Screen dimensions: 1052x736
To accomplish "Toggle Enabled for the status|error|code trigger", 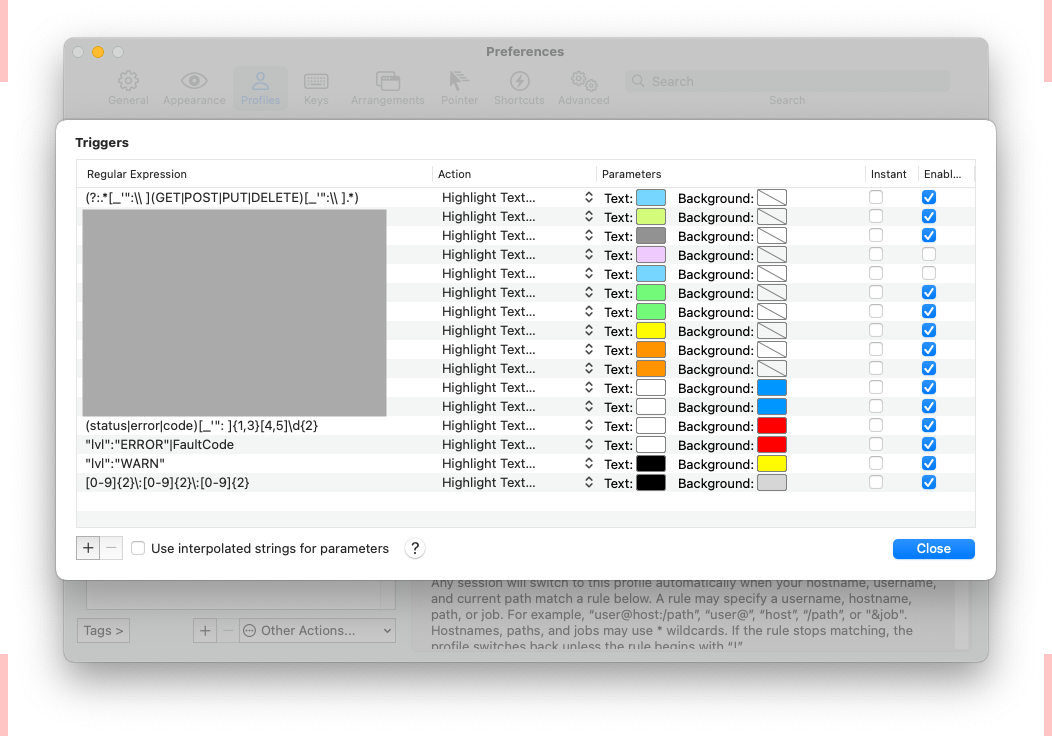I will 929,425.
